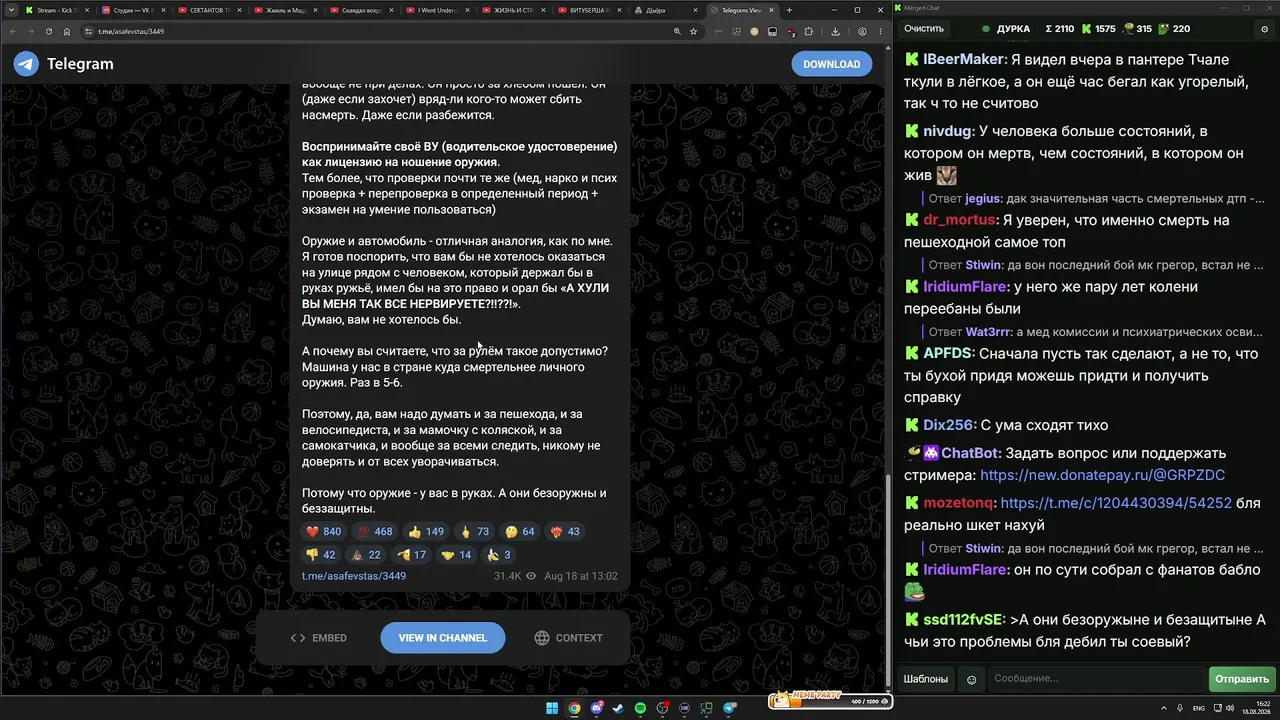Viewport: 1280px width, 720px height.
Task: Click the Chrome address bar URL
Action: [131, 31]
